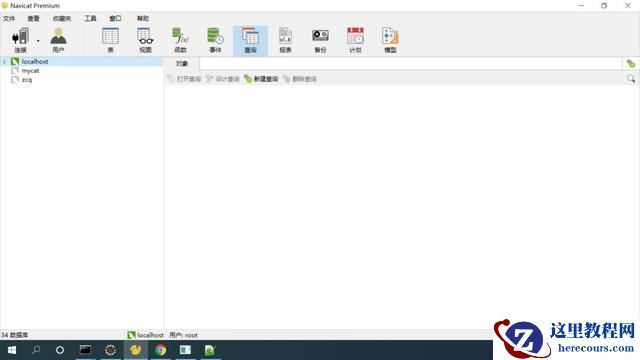The image size is (640, 360).
Task: Open the Help (帮助) menu
Action: (x=142, y=18)
